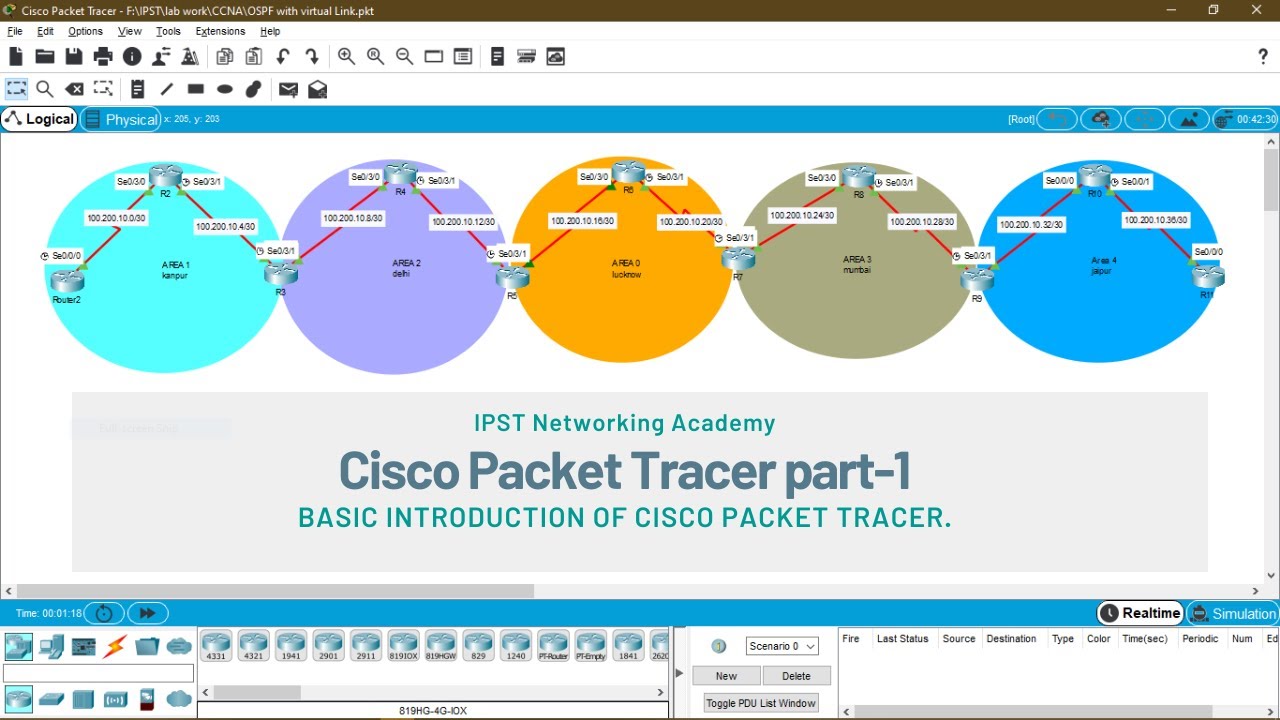Open the Edit menu
Image resolution: width=1280 pixels, height=720 pixels.
coord(45,31)
